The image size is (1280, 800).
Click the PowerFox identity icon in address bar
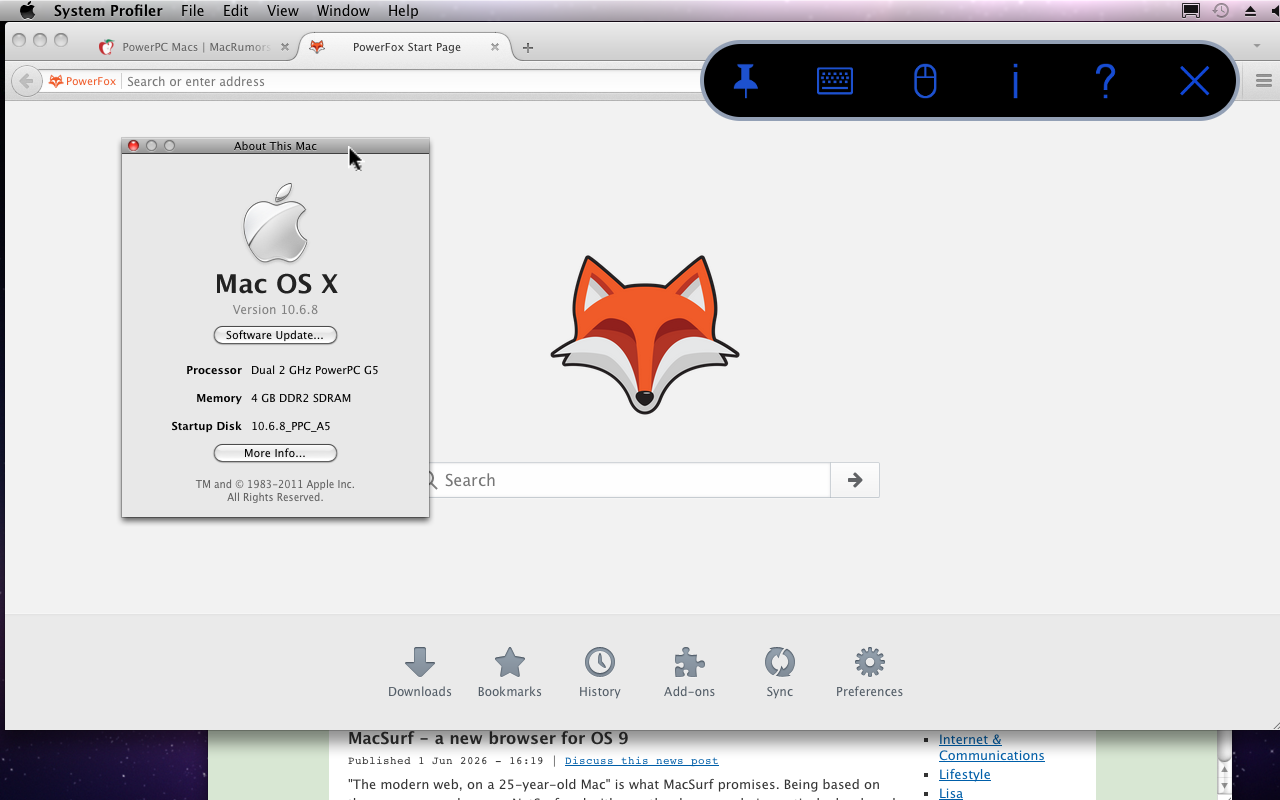pos(83,81)
